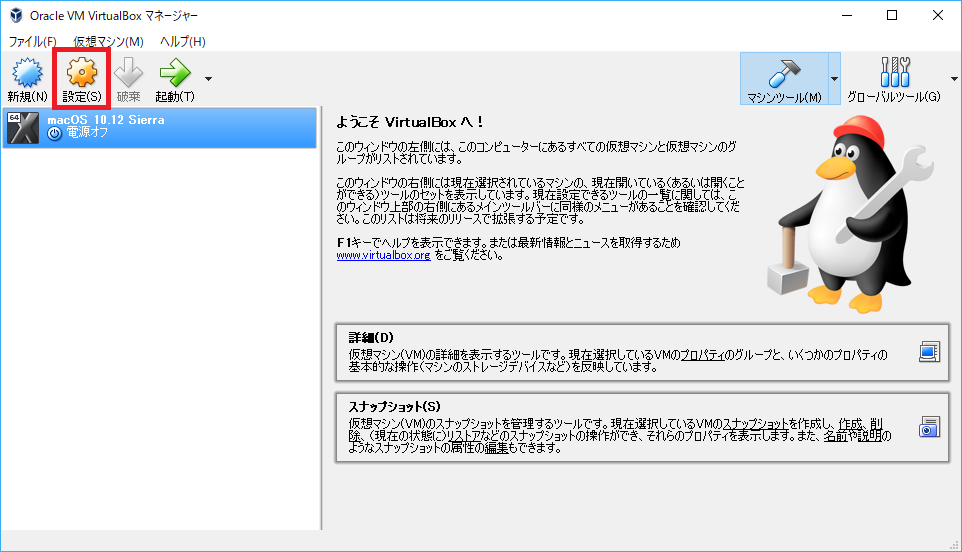This screenshot has width=962, height=552.
Task: Click the welcome heading ようこそ VirtualBox へ！
Action: coord(410,122)
